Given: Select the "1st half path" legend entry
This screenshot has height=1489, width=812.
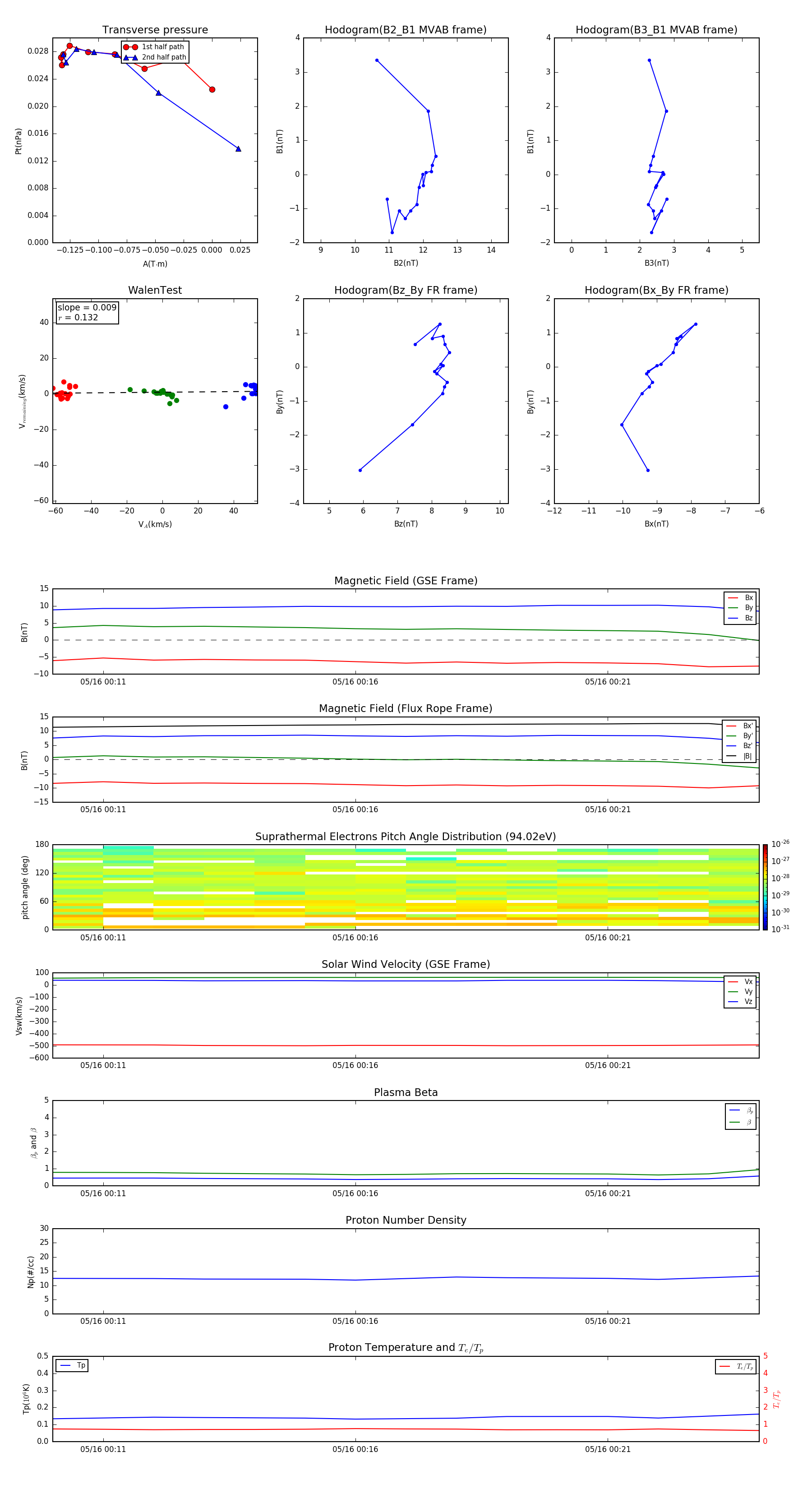Looking at the screenshot, I should point(154,47).
